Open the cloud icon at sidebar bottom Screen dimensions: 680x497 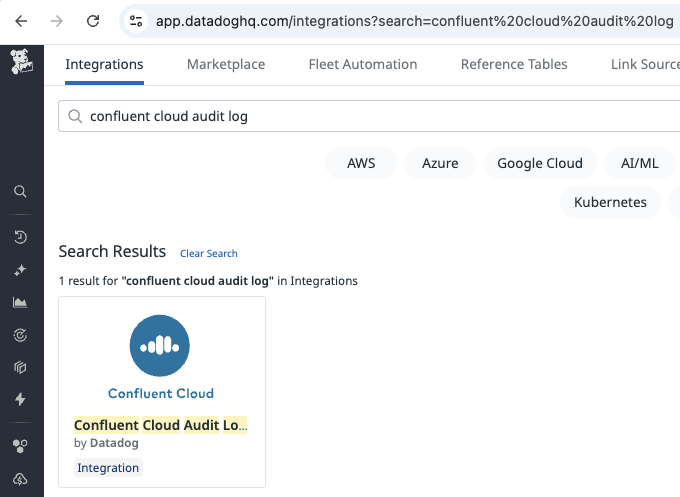coord(20,479)
